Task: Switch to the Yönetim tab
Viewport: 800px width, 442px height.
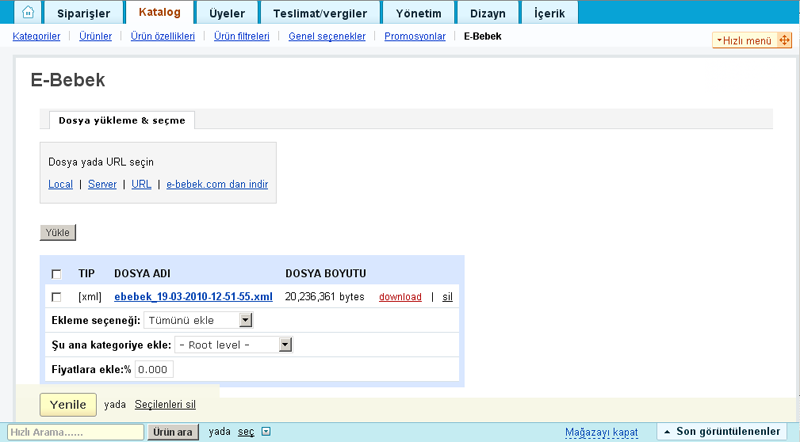Action: pos(419,13)
